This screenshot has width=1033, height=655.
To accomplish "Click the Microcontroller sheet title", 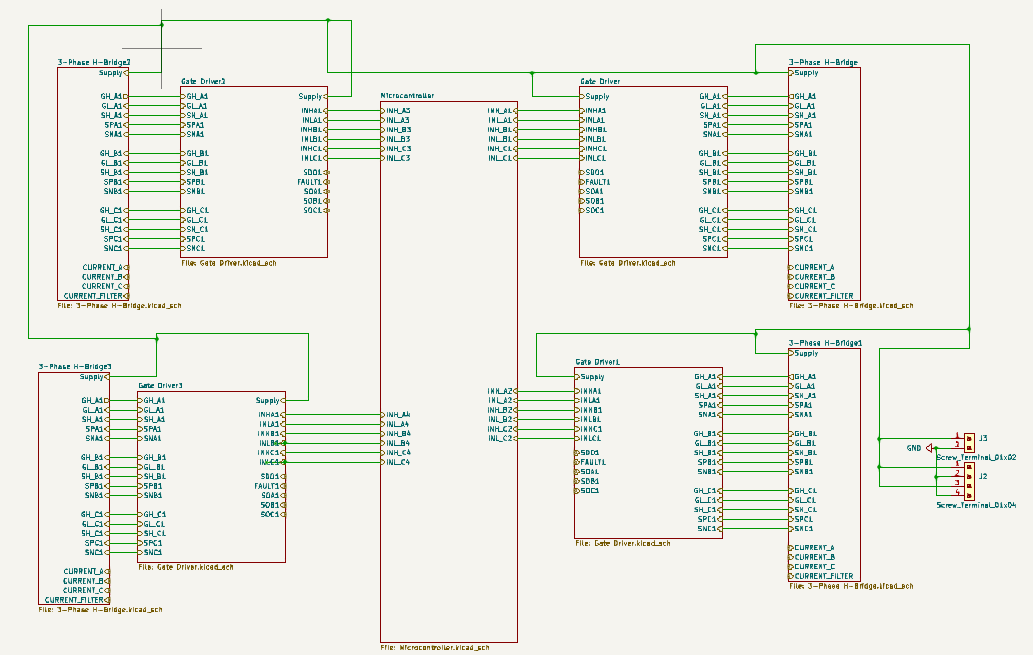I will (x=407, y=96).
